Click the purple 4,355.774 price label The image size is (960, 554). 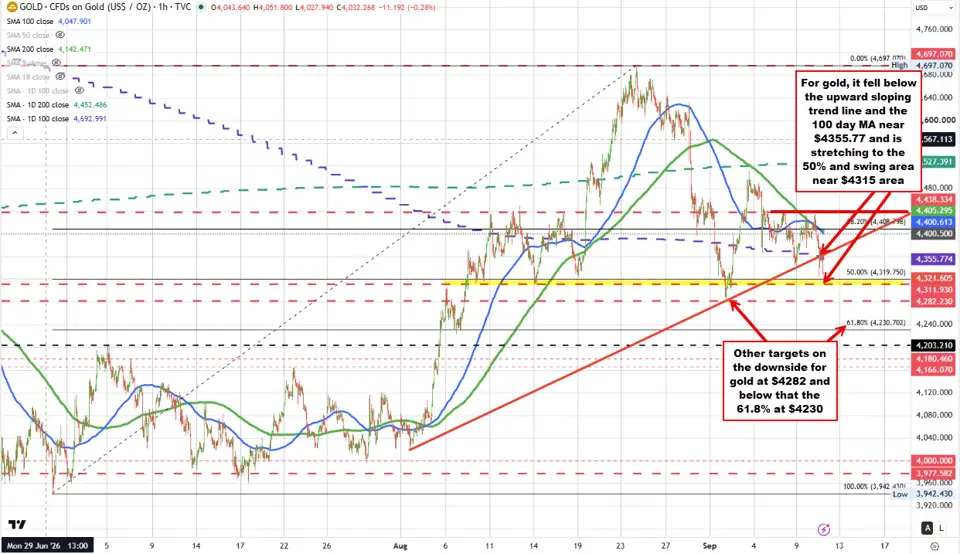933,260
